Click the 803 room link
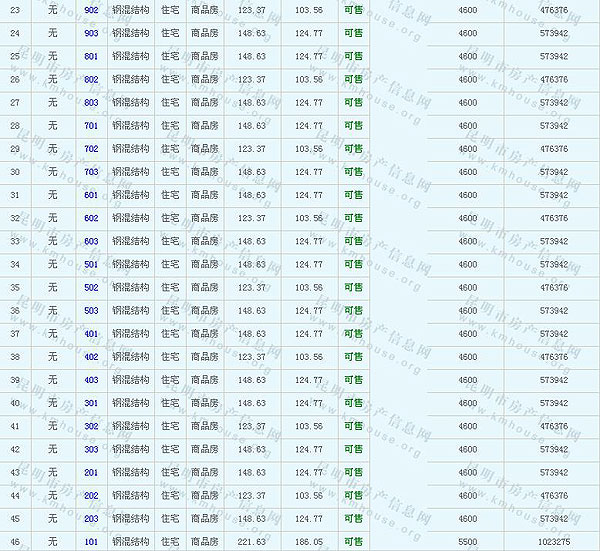This screenshot has height=551, width=600. [x=91, y=102]
